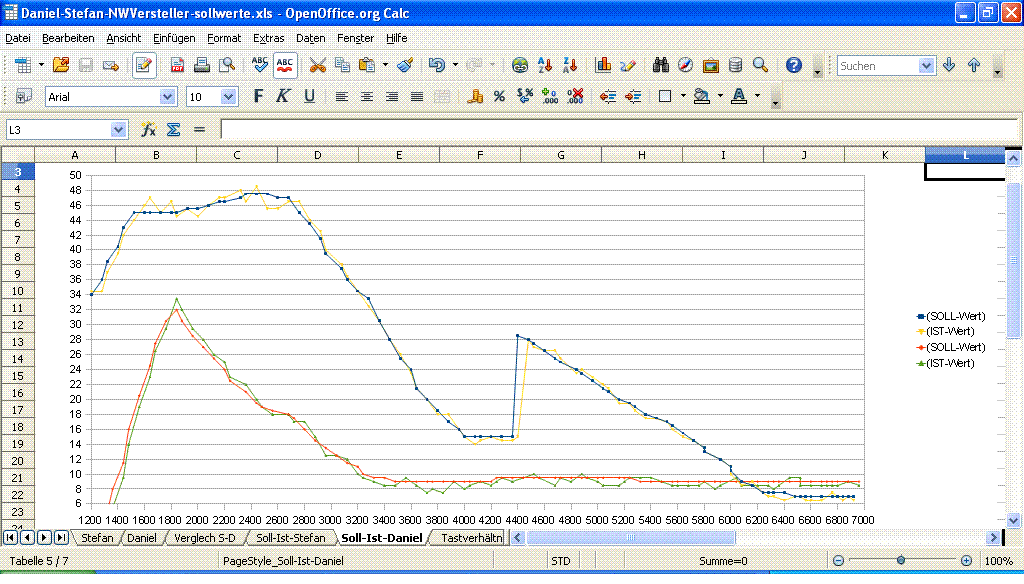Click the formula input line
This screenshot has height=584, width=1024.
point(620,129)
